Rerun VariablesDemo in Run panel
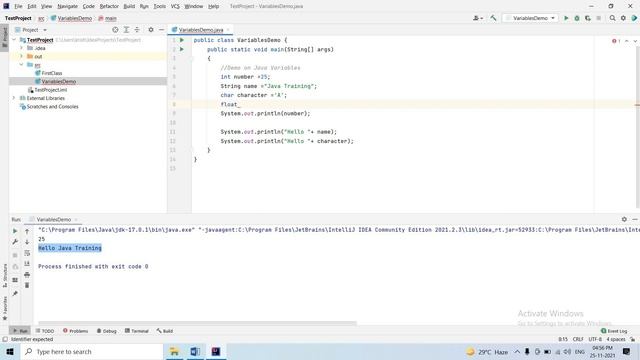640x360 pixels. pos(15,231)
